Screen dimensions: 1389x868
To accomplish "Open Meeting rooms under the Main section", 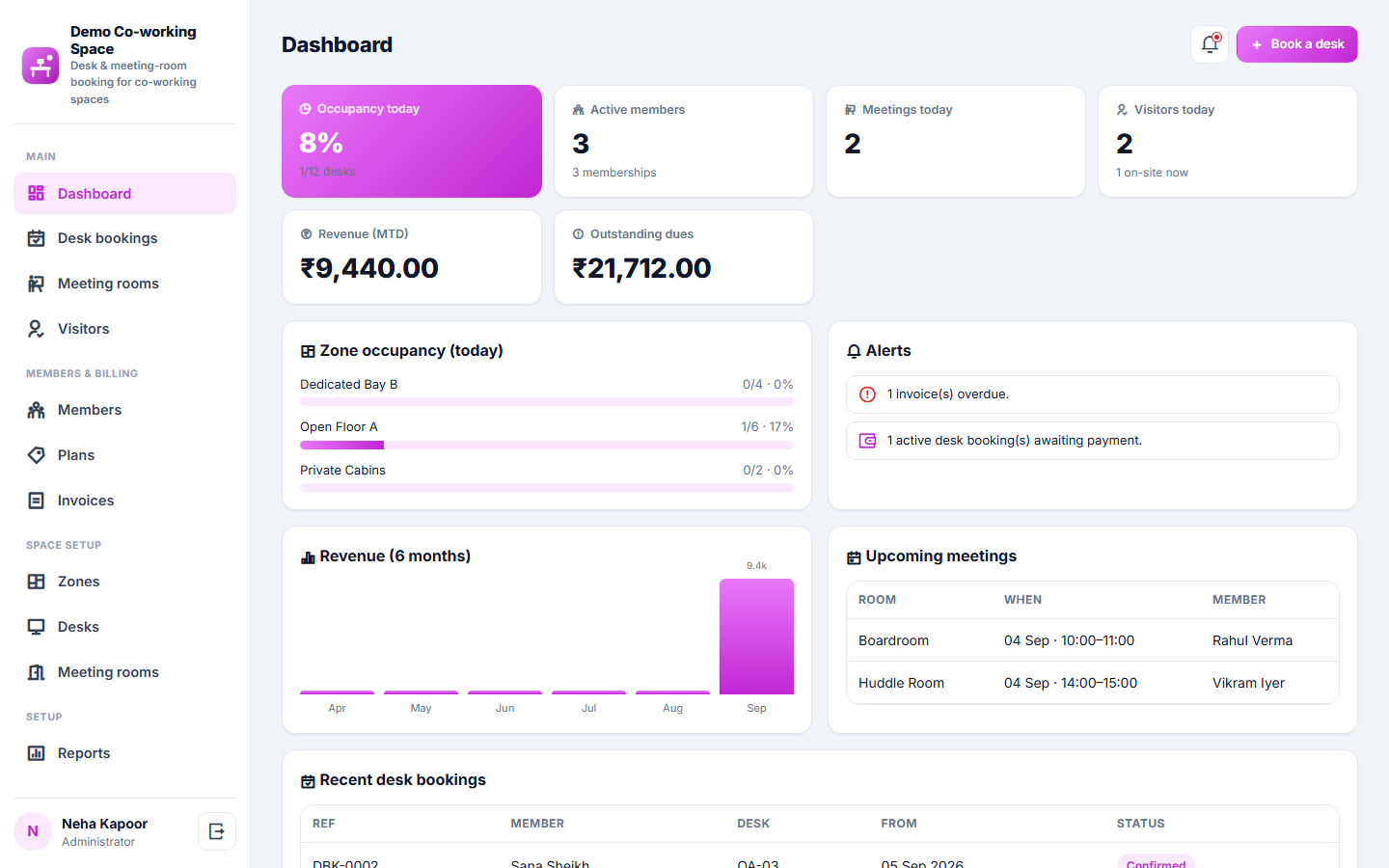I will pos(124,284).
